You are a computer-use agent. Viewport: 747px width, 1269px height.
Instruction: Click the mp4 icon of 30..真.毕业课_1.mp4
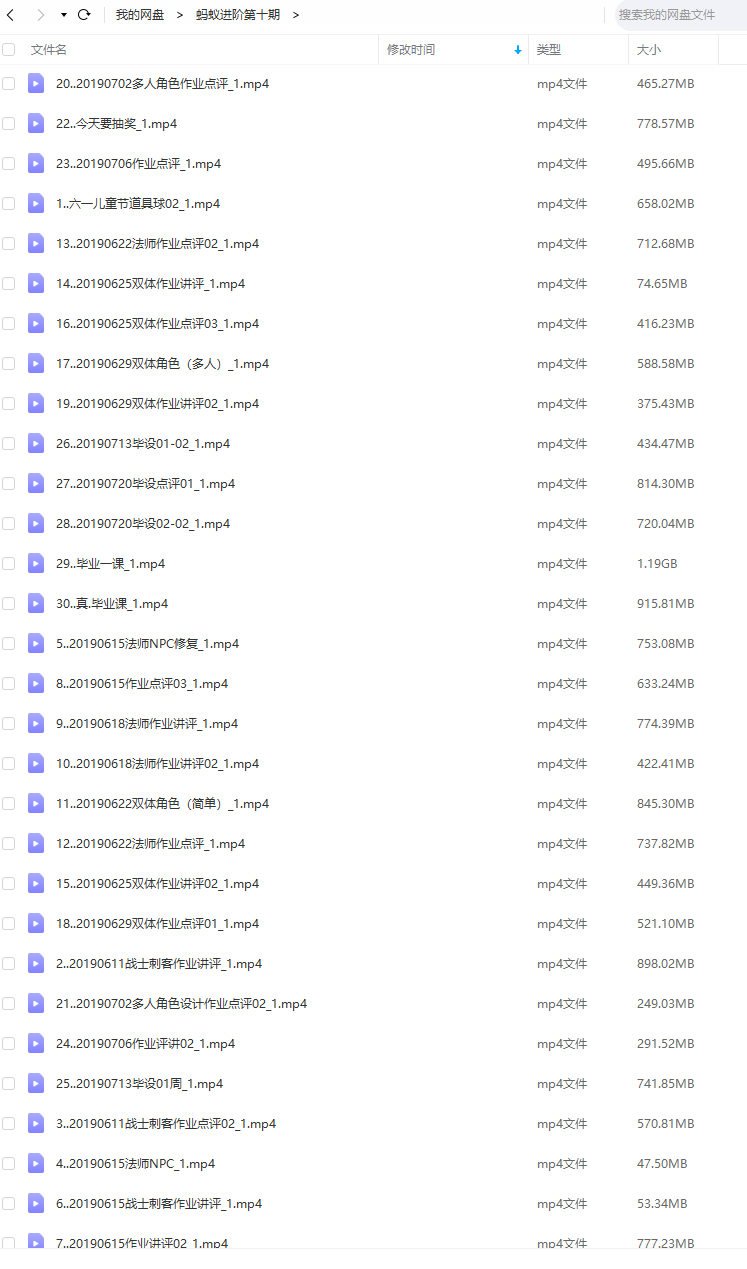coord(36,603)
